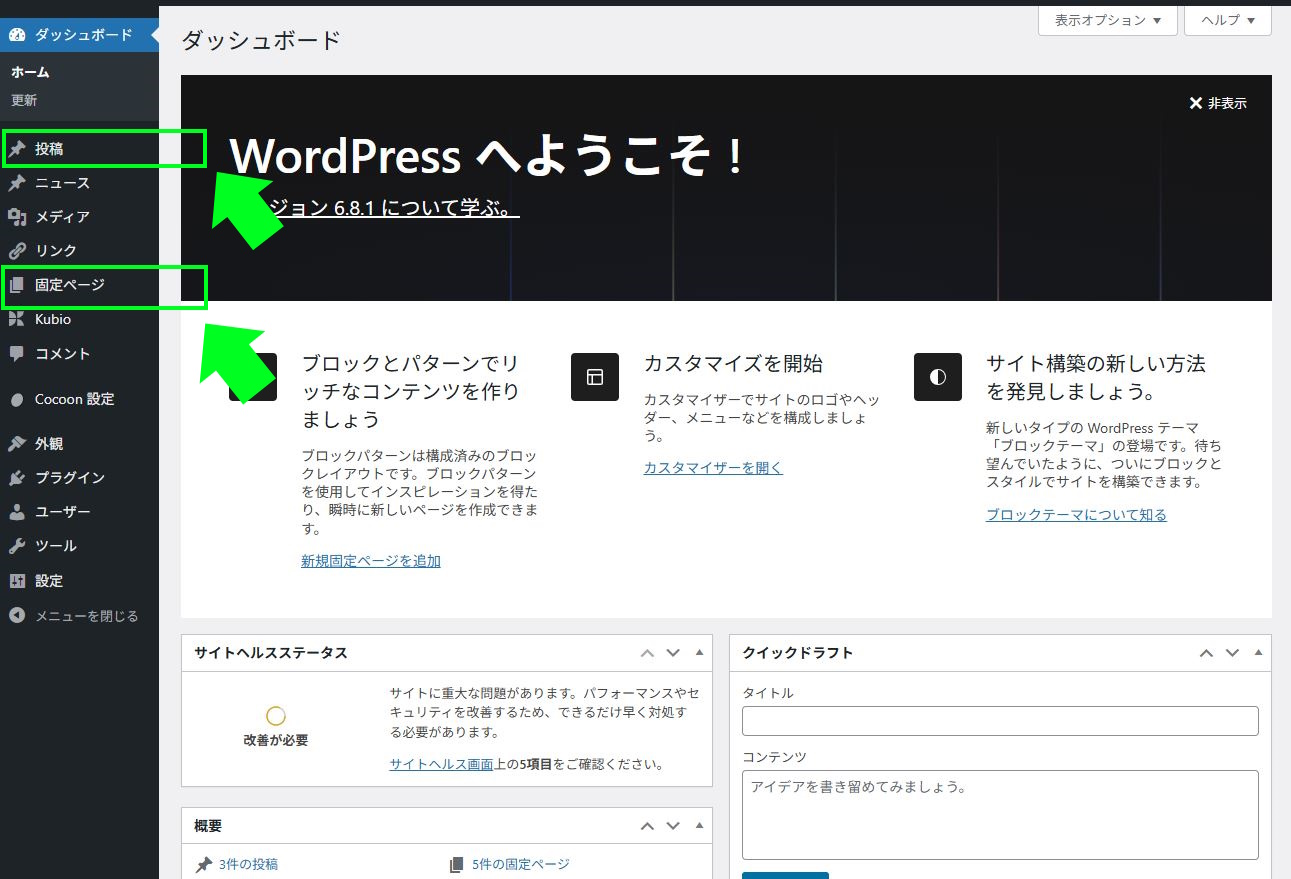Move クイックドラフト box up

coord(1206,653)
